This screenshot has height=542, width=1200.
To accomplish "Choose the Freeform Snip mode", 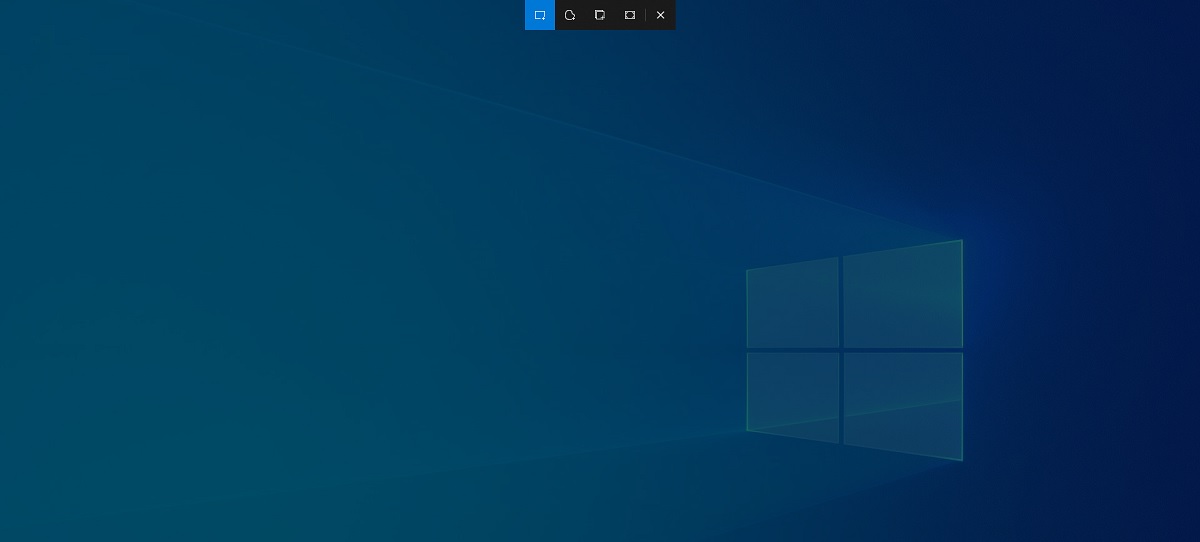I will [x=570, y=15].
